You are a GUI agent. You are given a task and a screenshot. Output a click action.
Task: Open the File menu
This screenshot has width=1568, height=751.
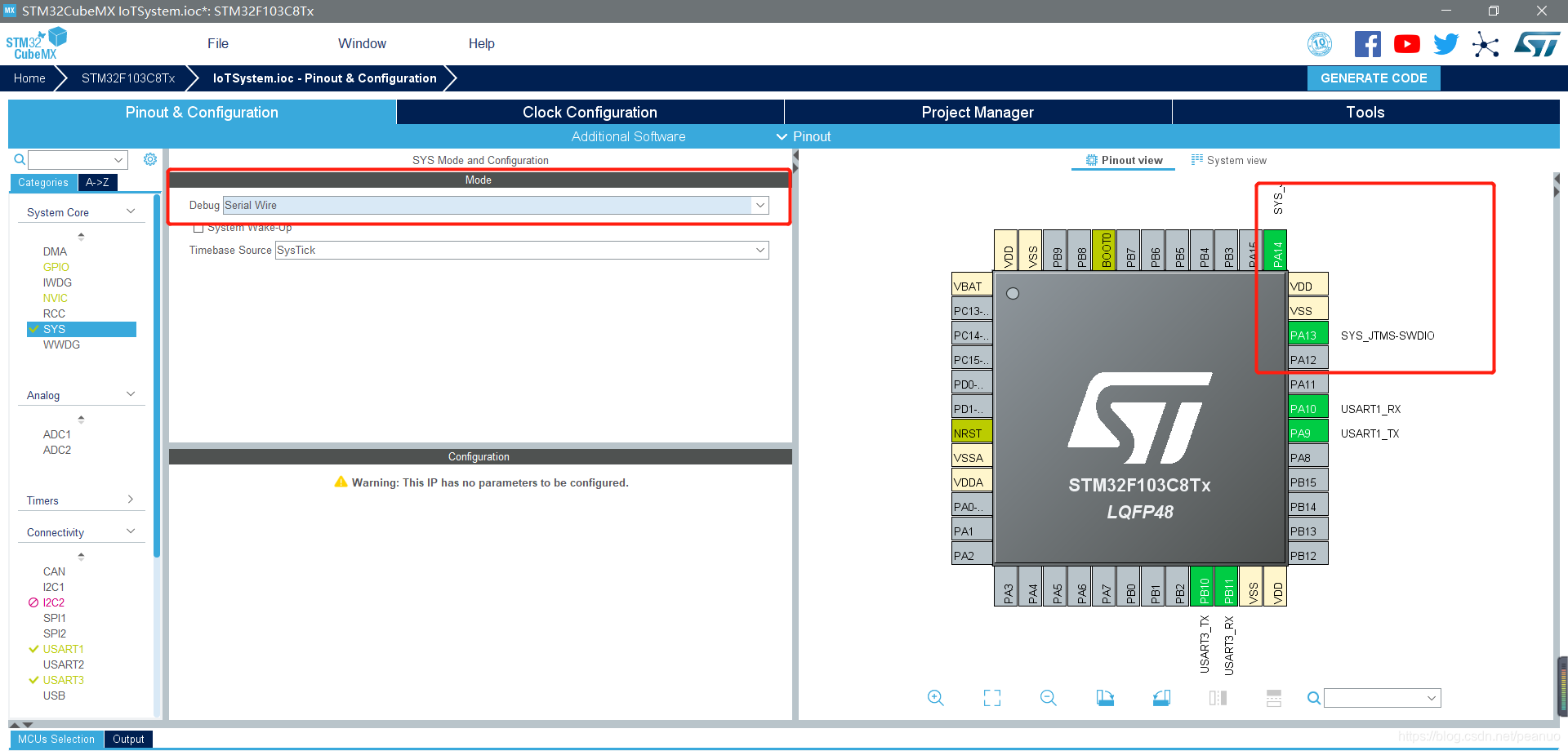(218, 43)
